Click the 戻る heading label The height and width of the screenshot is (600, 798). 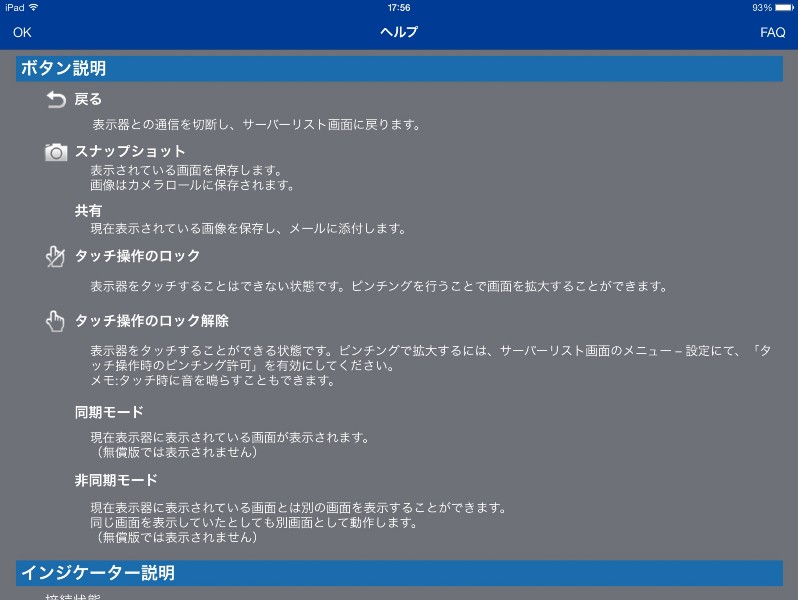click(88, 99)
